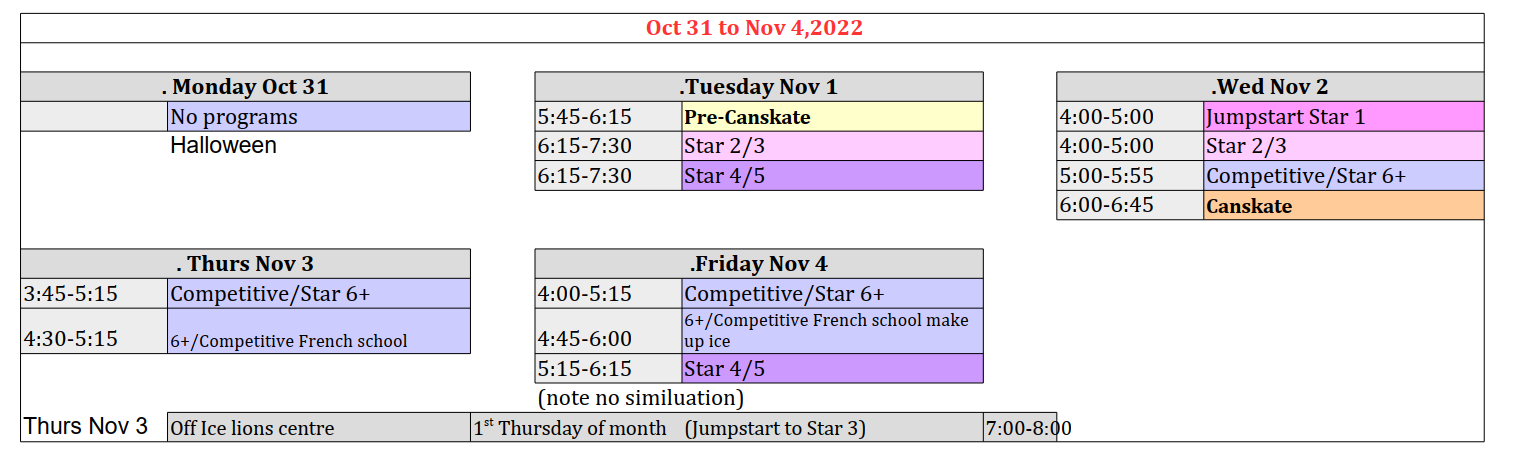Click Thursday's 6+/Competitive French school cell
1518x467 pixels.
(319, 331)
